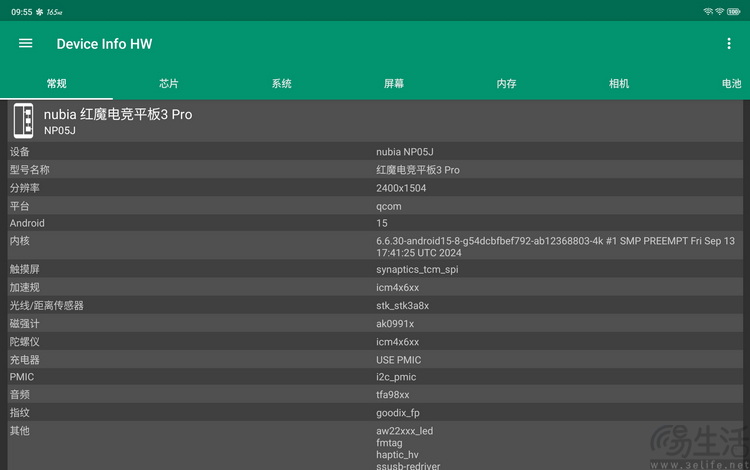
Task: Select the 设备 row value nubia NP05J
Action: [x=405, y=152]
